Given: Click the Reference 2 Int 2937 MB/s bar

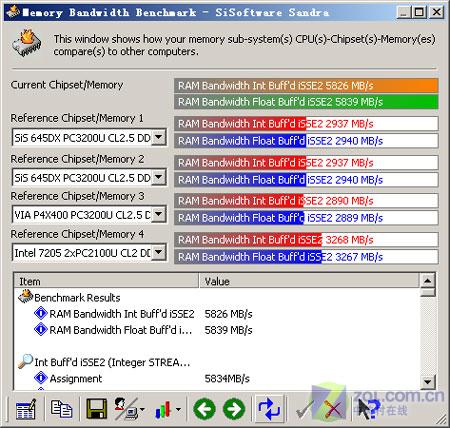Looking at the screenshot, I should point(306,163).
